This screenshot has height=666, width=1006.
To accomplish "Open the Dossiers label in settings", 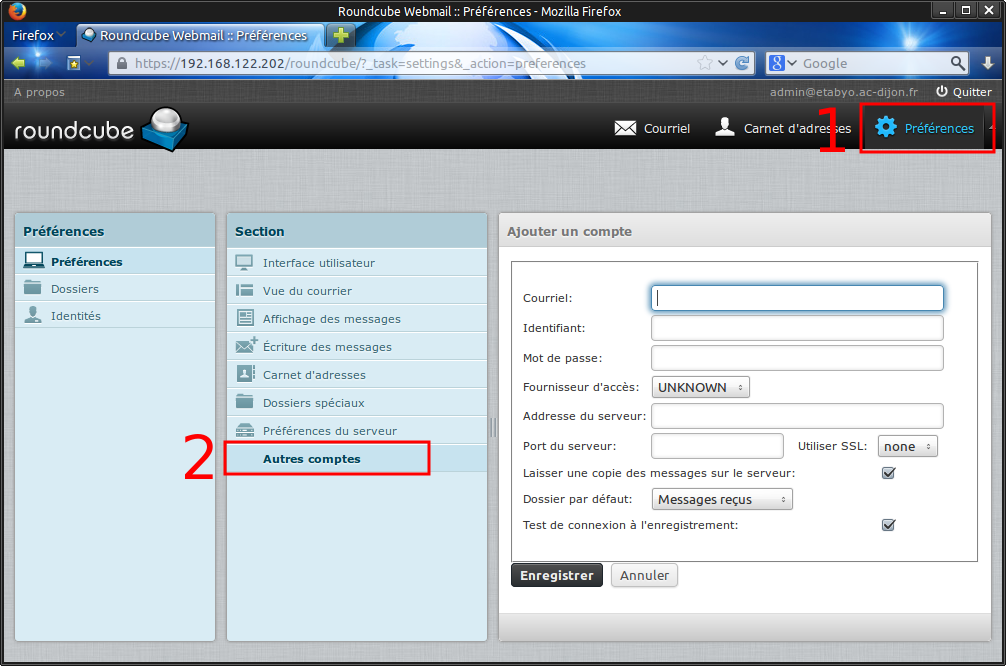I will point(75,289).
